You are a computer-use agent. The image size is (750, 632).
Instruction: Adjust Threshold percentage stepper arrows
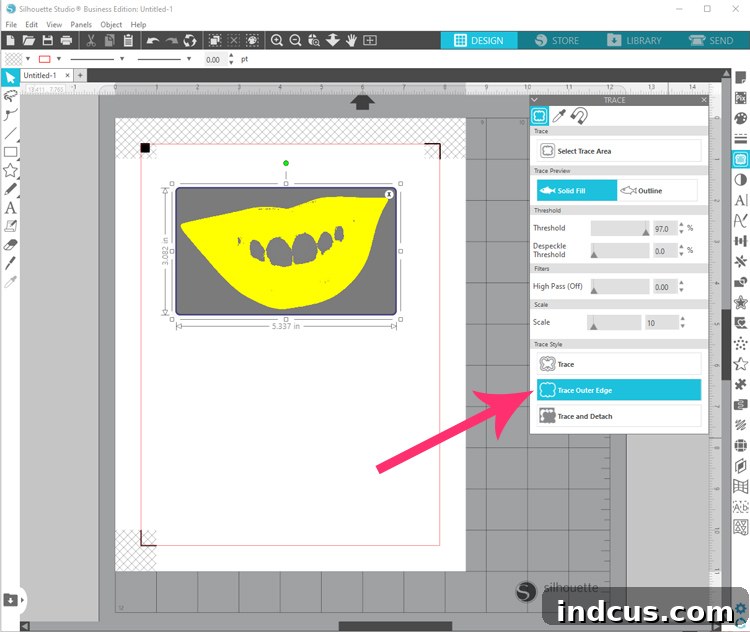pos(681,228)
